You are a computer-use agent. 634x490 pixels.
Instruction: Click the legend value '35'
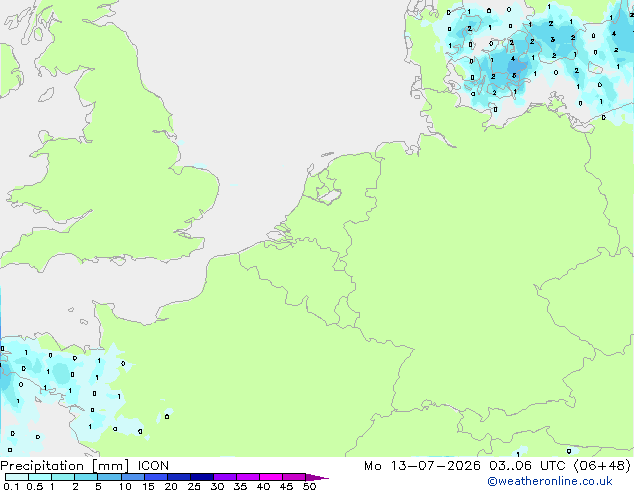tap(240, 486)
